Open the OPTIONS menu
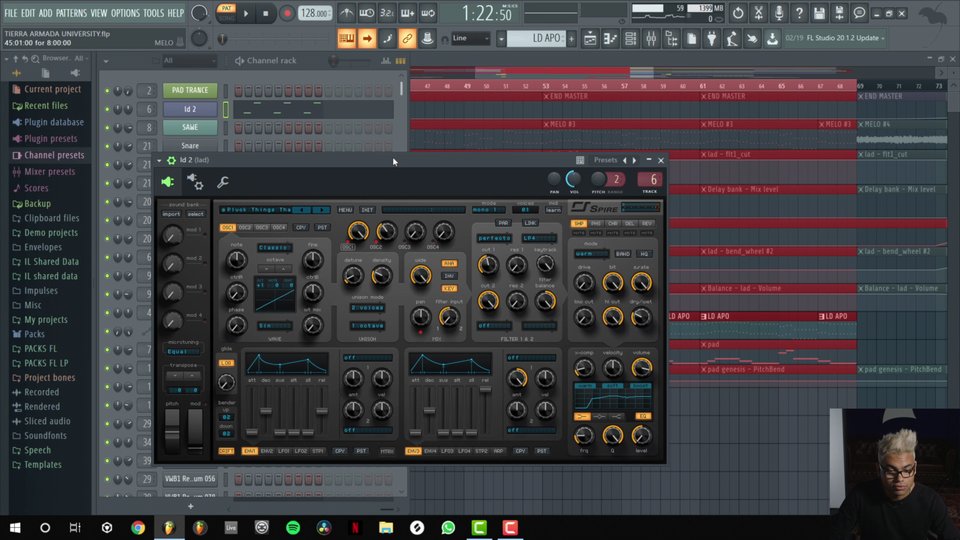 click(125, 13)
